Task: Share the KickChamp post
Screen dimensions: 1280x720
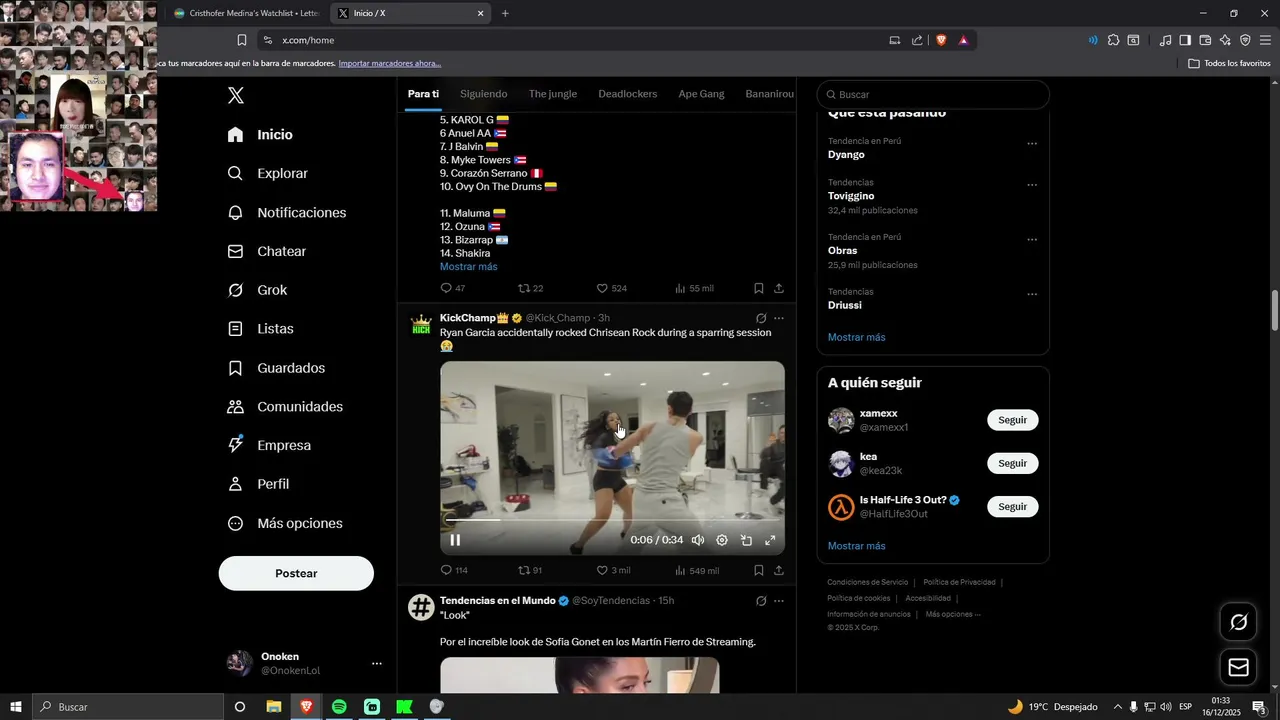Action: click(x=779, y=570)
